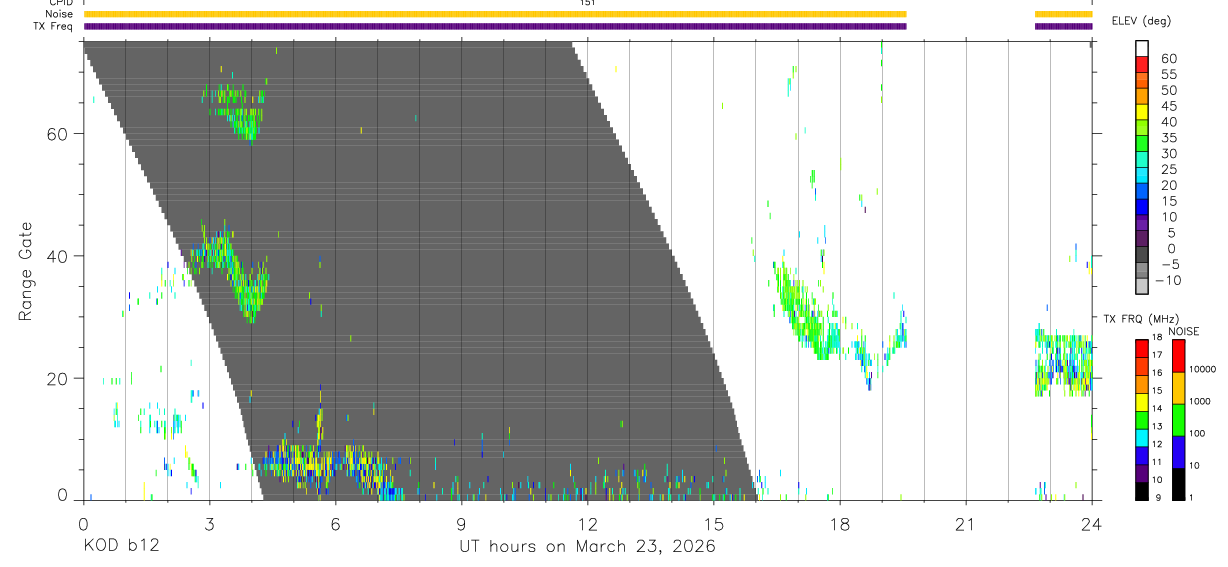Click the "12" tick on the UT hours axis
The height and width of the screenshot is (567, 1228).
coord(587,523)
